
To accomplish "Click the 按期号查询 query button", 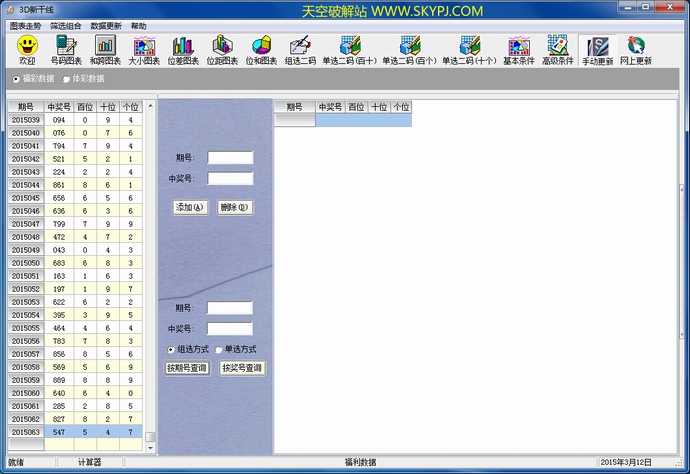I will pyautogui.click(x=187, y=368).
